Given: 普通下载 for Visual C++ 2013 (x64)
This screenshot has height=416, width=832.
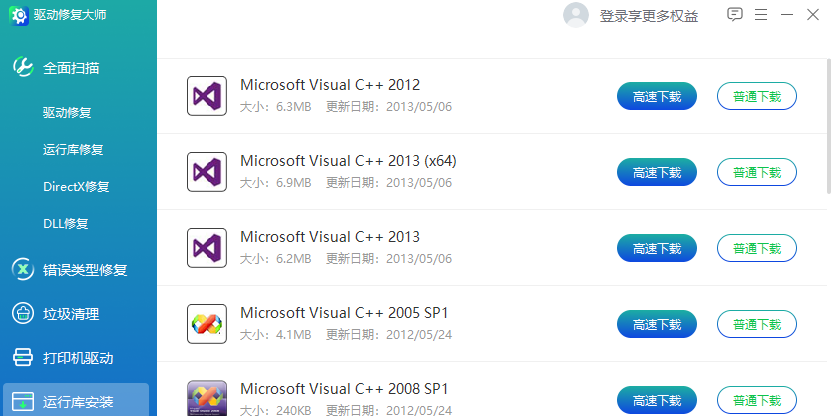Looking at the screenshot, I should tap(757, 172).
